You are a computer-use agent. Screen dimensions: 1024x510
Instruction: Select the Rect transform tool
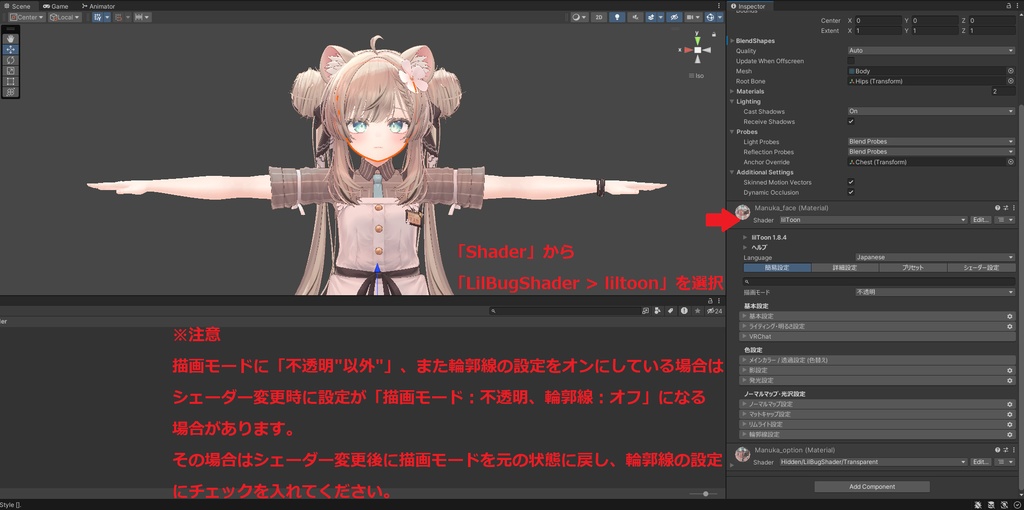click(11, 82)
